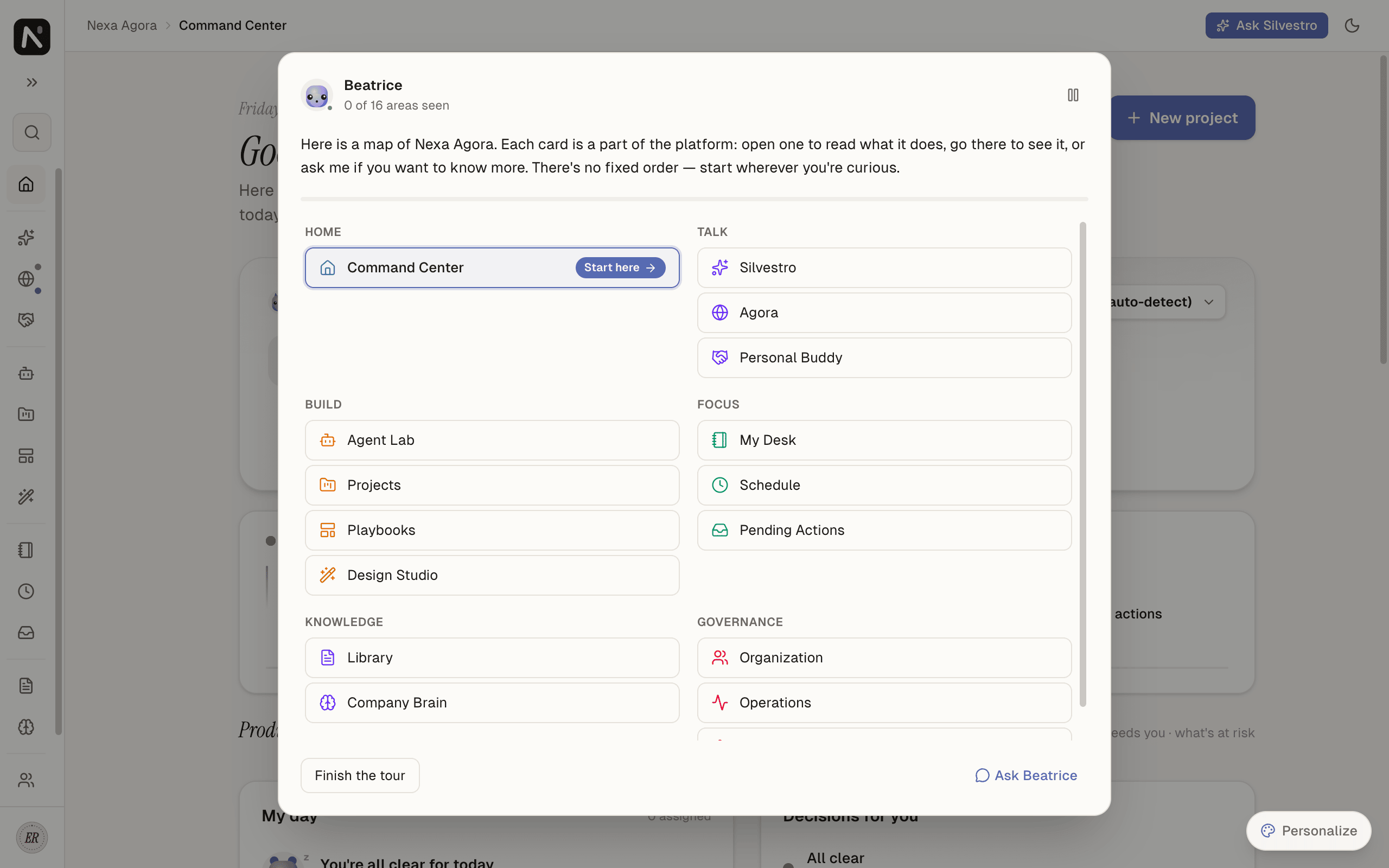Viewport: 1389px width, 868px height.
Task: Toggle dark mode with the moon icon
Action: pyautogui.click(x=1352, y=26)
